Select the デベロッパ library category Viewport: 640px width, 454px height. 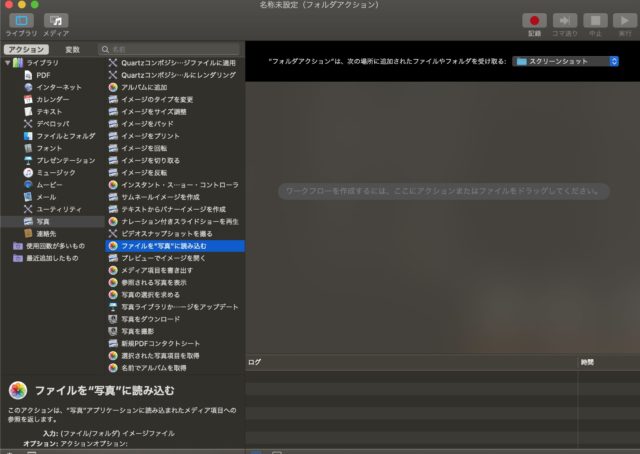click(x=53, y=124)
